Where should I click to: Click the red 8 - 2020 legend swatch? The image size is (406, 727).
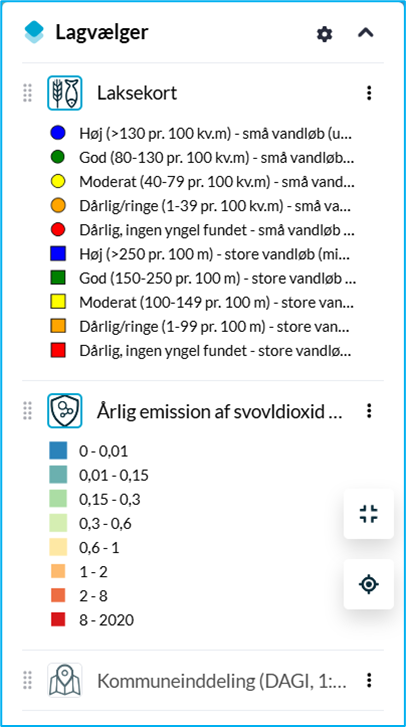click(58, 619)
